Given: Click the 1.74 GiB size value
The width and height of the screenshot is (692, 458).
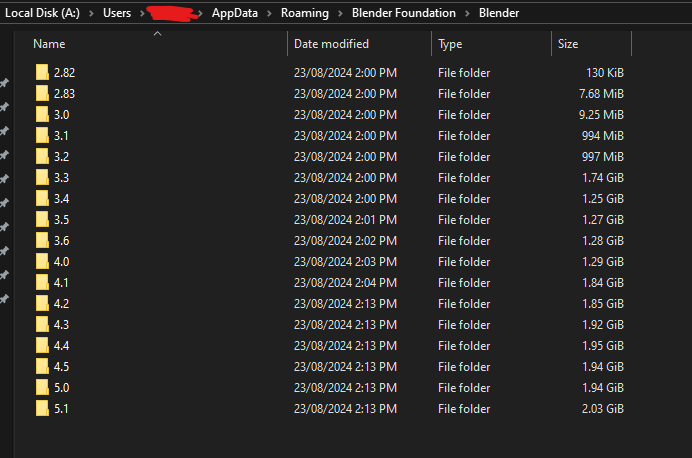Looking at the screenshot, I should (603, 177).
